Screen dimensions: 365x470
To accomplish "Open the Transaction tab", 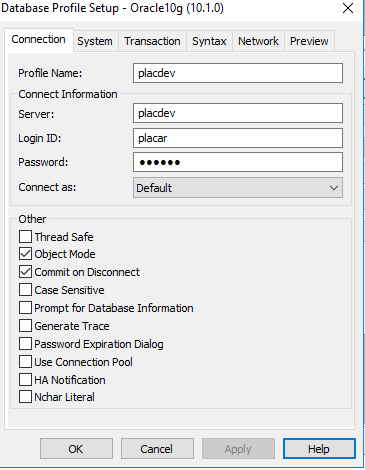I will [x=152, y=41].
